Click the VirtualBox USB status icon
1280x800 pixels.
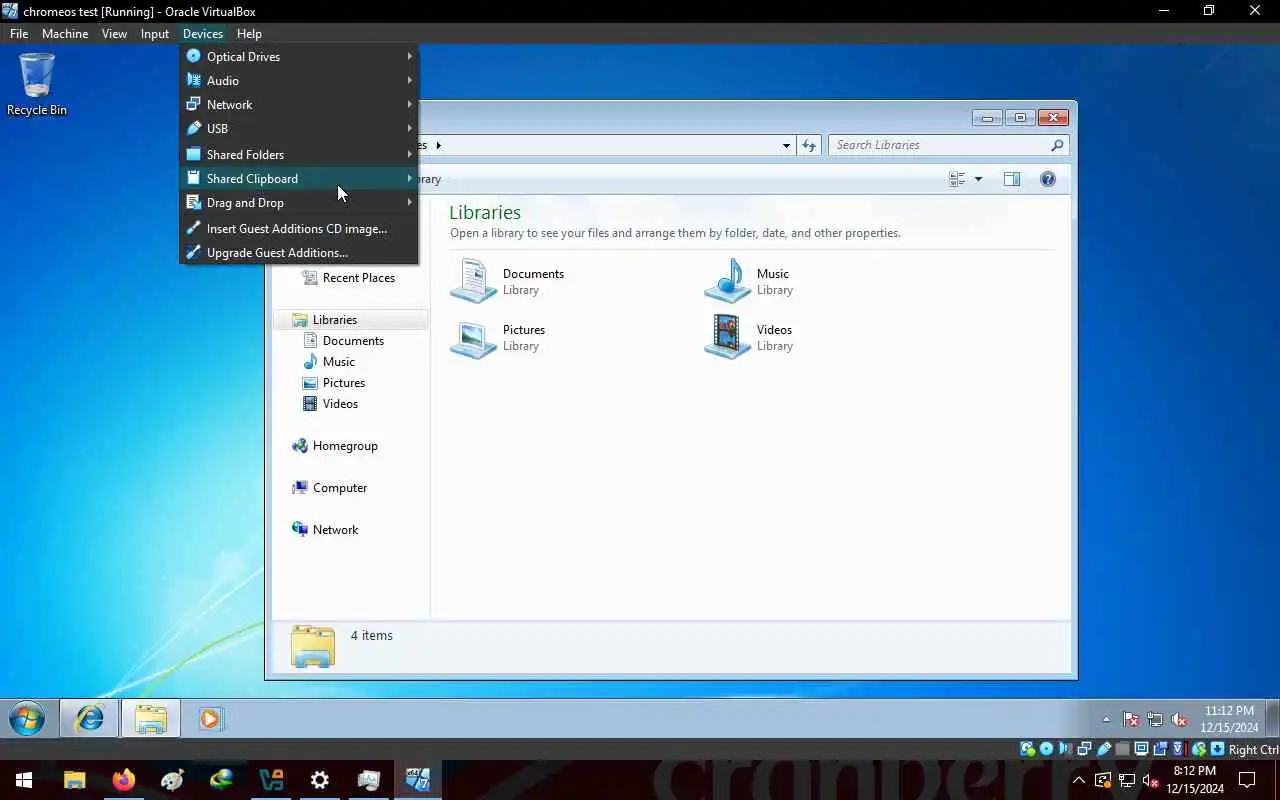point(1104,749)
